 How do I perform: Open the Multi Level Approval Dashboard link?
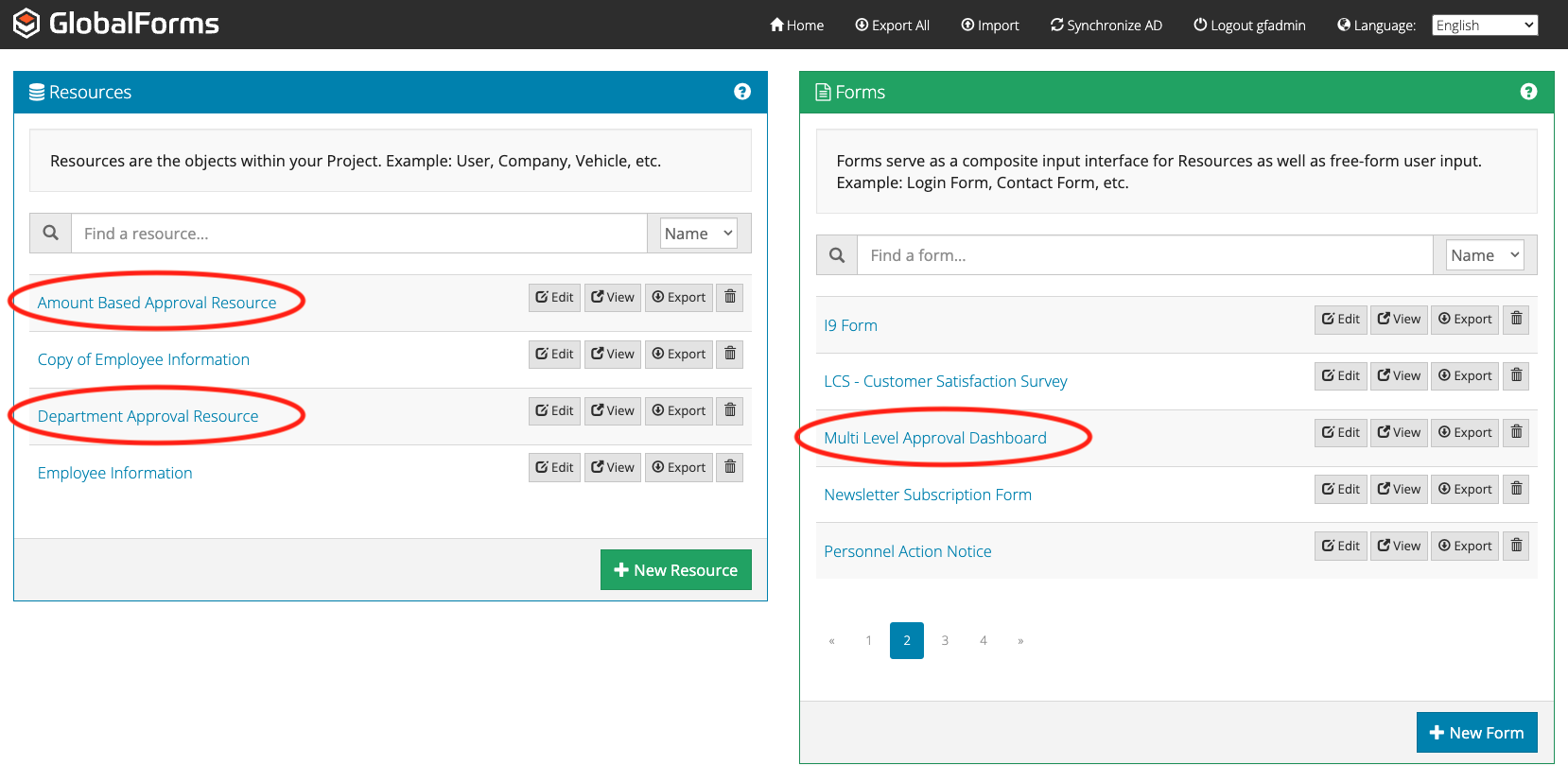click(935, 438)
